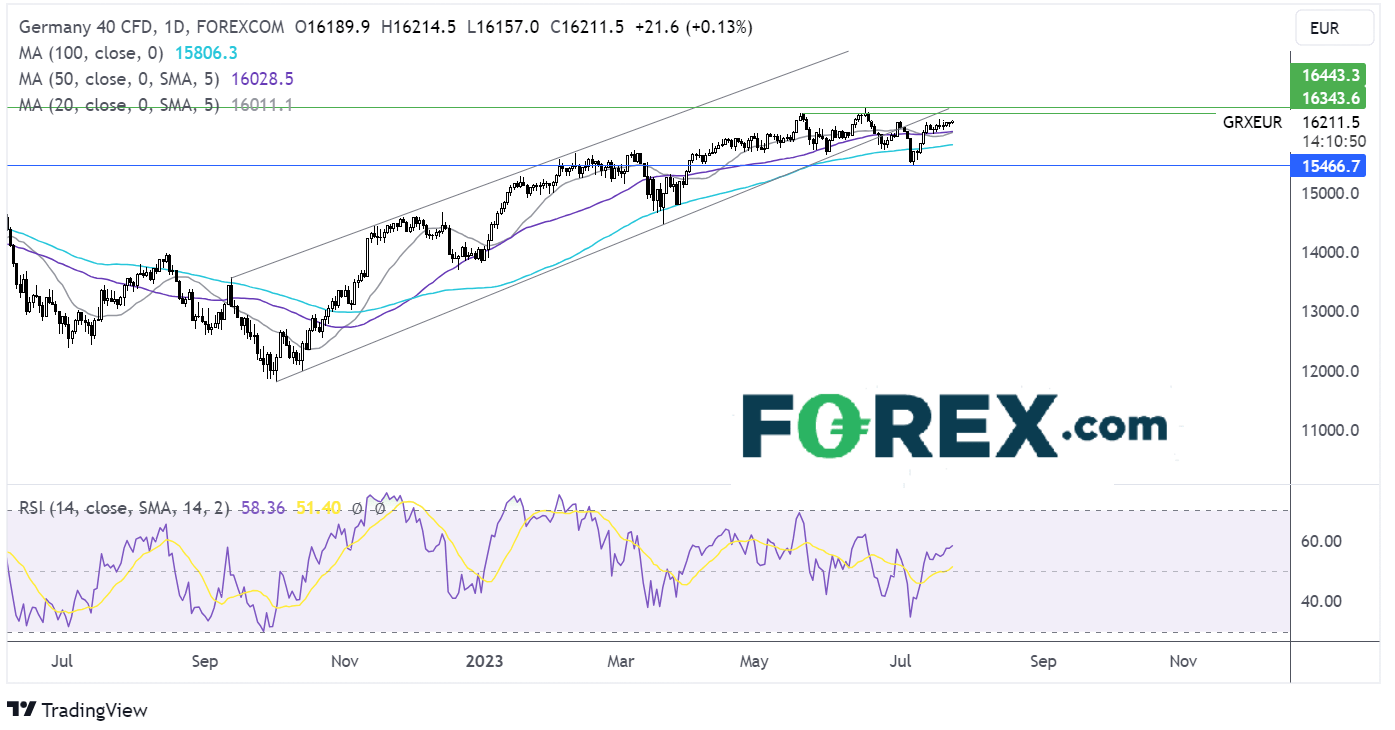This screenshot has height=730, width=1395.
Task: Click the MA 100 value 15806.3
Action: 204,53
